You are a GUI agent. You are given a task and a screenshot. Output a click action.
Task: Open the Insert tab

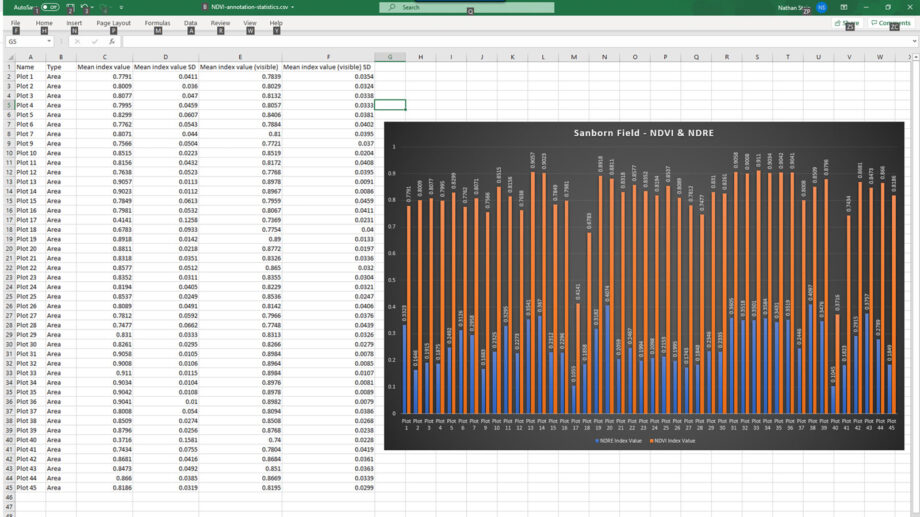(x=74, y=23)
